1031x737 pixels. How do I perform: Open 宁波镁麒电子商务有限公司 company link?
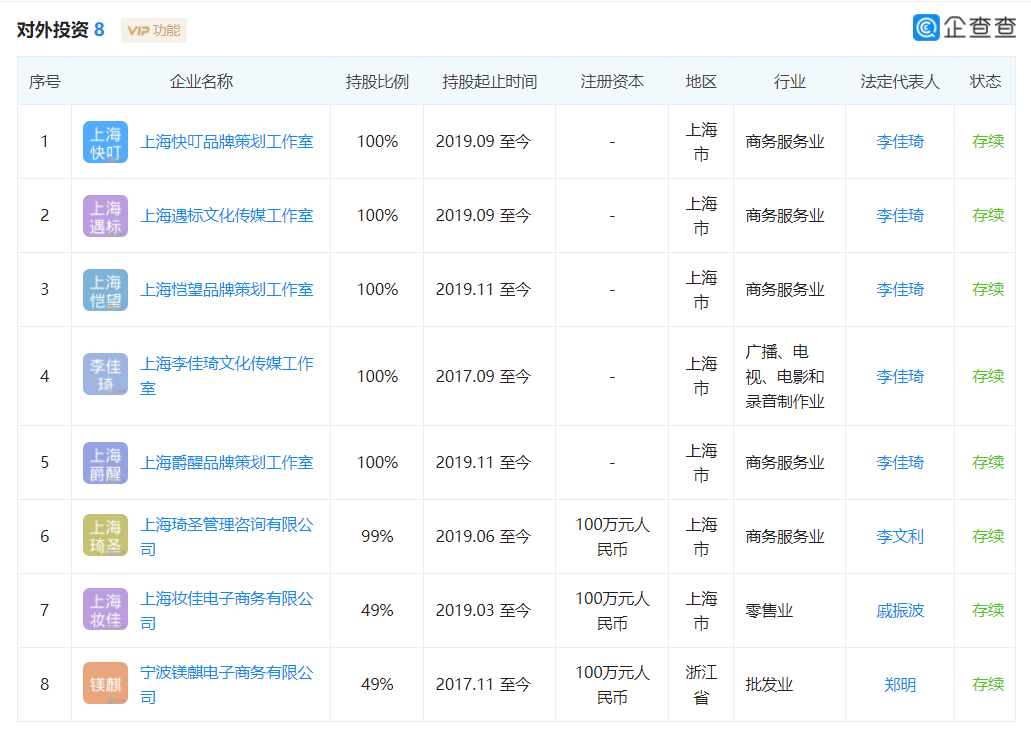pos(227,684)
